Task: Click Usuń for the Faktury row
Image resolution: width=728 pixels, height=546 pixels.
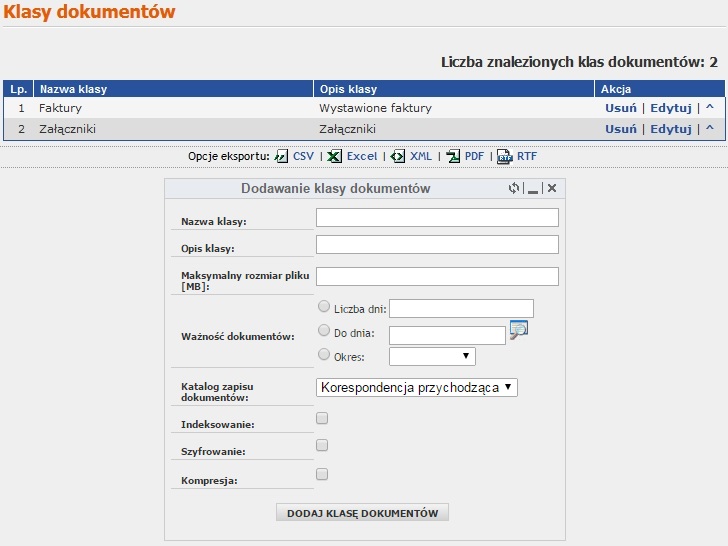Action: [620, 108]
